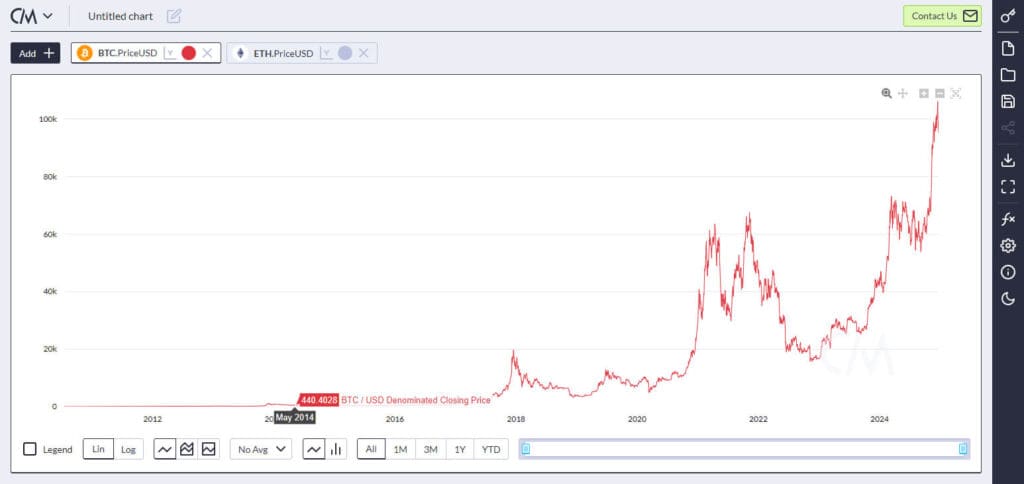Download chart data with download icon
Image resolution: width=1024 pixels, height=484 pixels.
(1008, 160)
